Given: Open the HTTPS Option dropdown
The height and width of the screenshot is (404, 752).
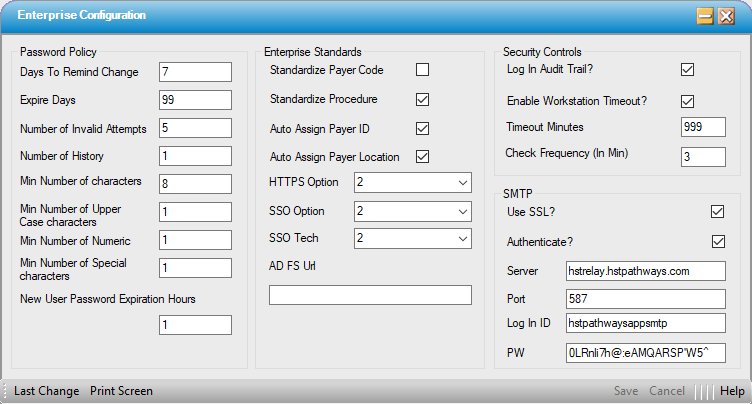Looking at the screenshot, I should coord(411,182).
